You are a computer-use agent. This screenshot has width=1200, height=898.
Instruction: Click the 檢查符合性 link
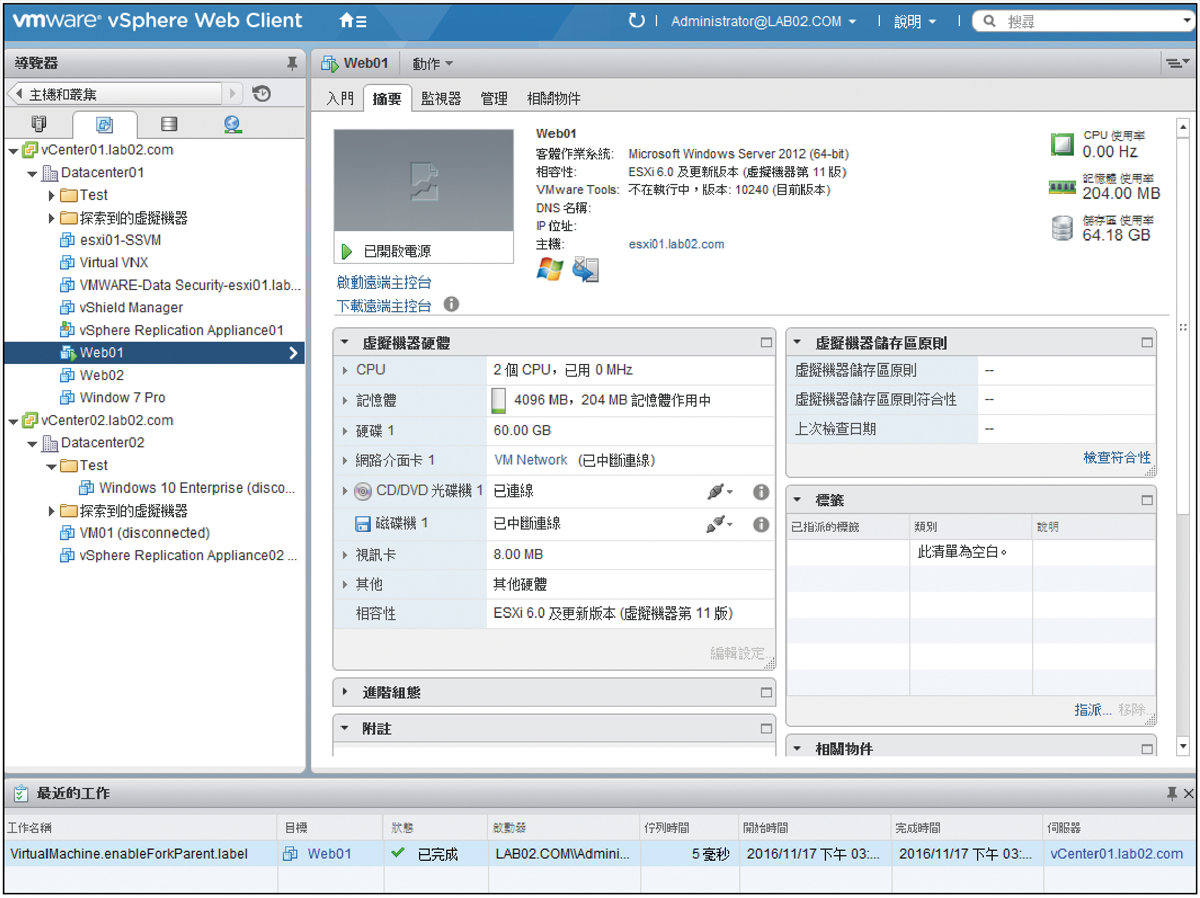(1117, 457)
